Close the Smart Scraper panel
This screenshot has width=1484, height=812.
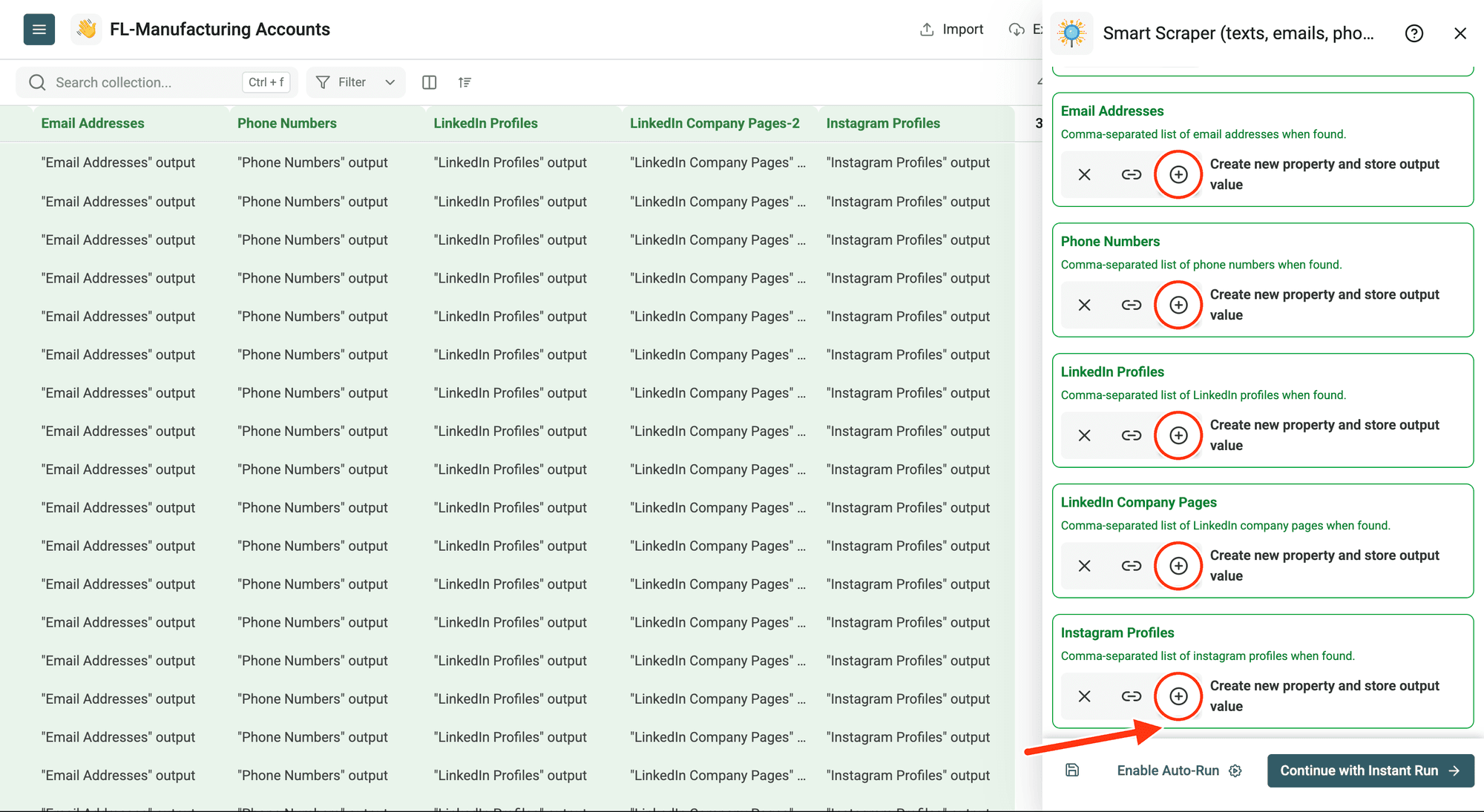pyautogui.click(x=1460, y=33)
